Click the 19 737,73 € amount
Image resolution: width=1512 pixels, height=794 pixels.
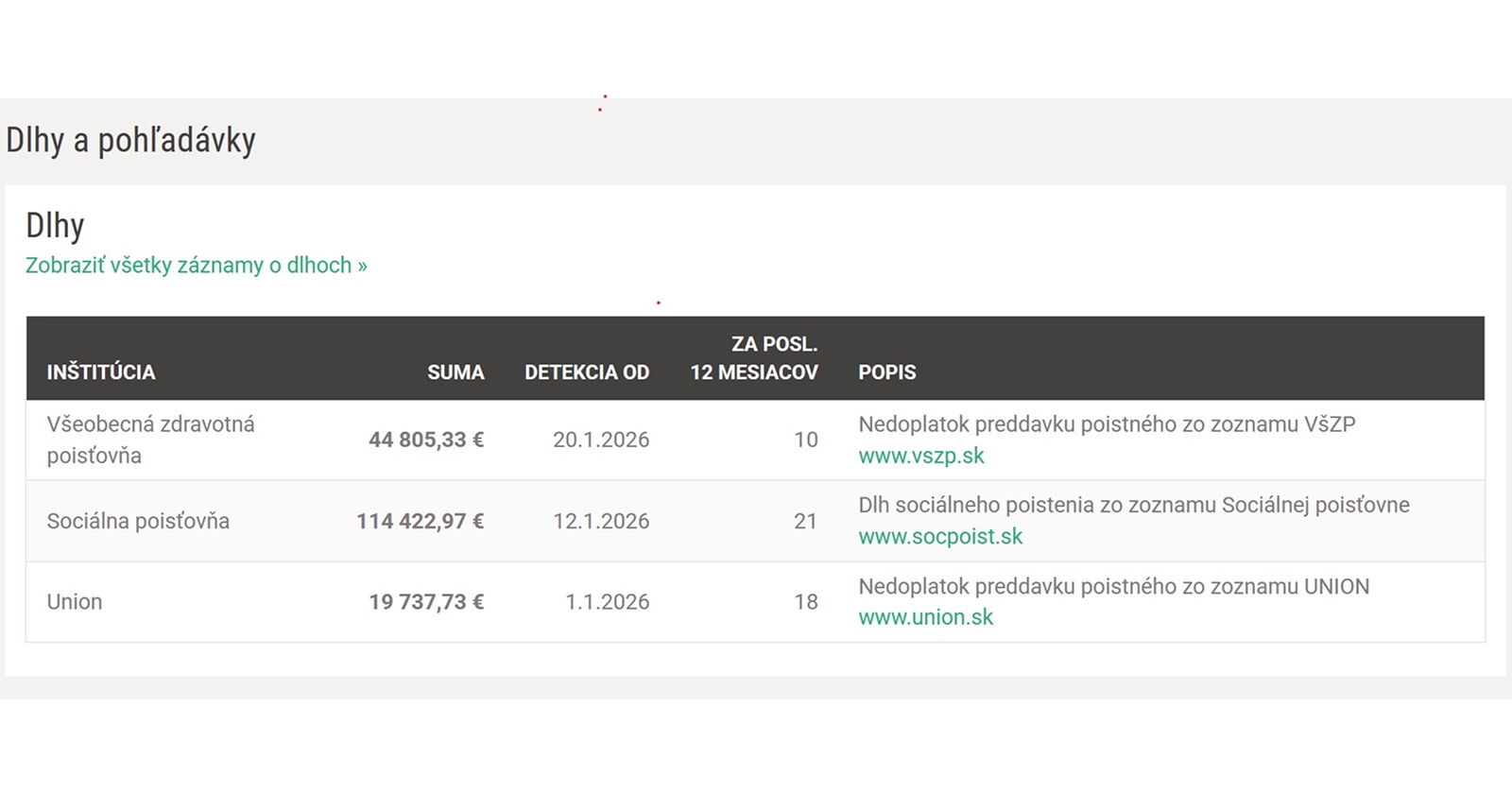426,602
